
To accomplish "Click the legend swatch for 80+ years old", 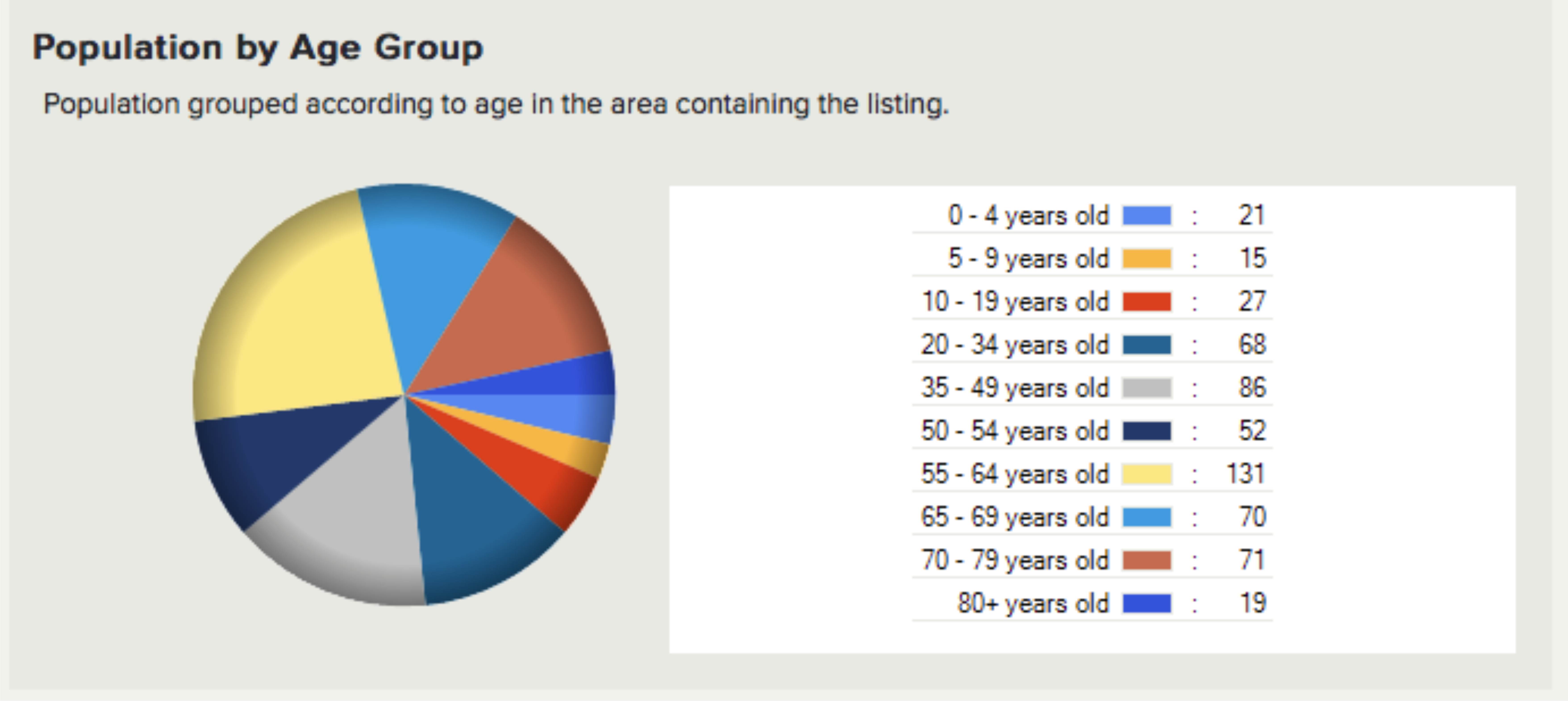I will pos(1147,603).
